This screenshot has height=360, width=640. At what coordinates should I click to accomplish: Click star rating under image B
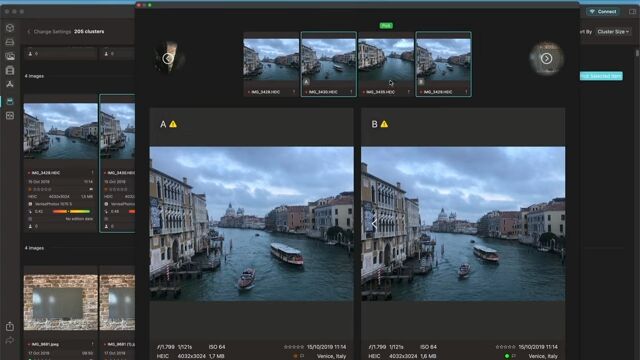pos(505,347)
